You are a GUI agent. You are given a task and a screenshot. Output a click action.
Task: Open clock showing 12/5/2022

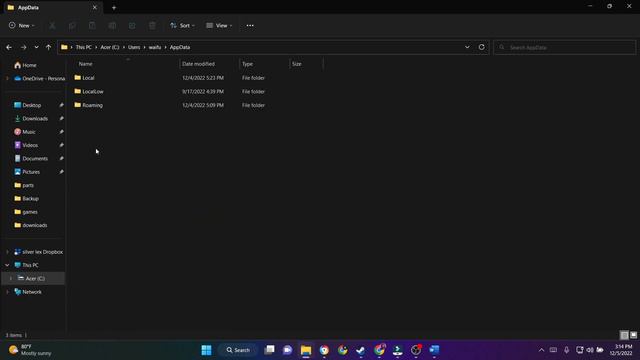621,350
